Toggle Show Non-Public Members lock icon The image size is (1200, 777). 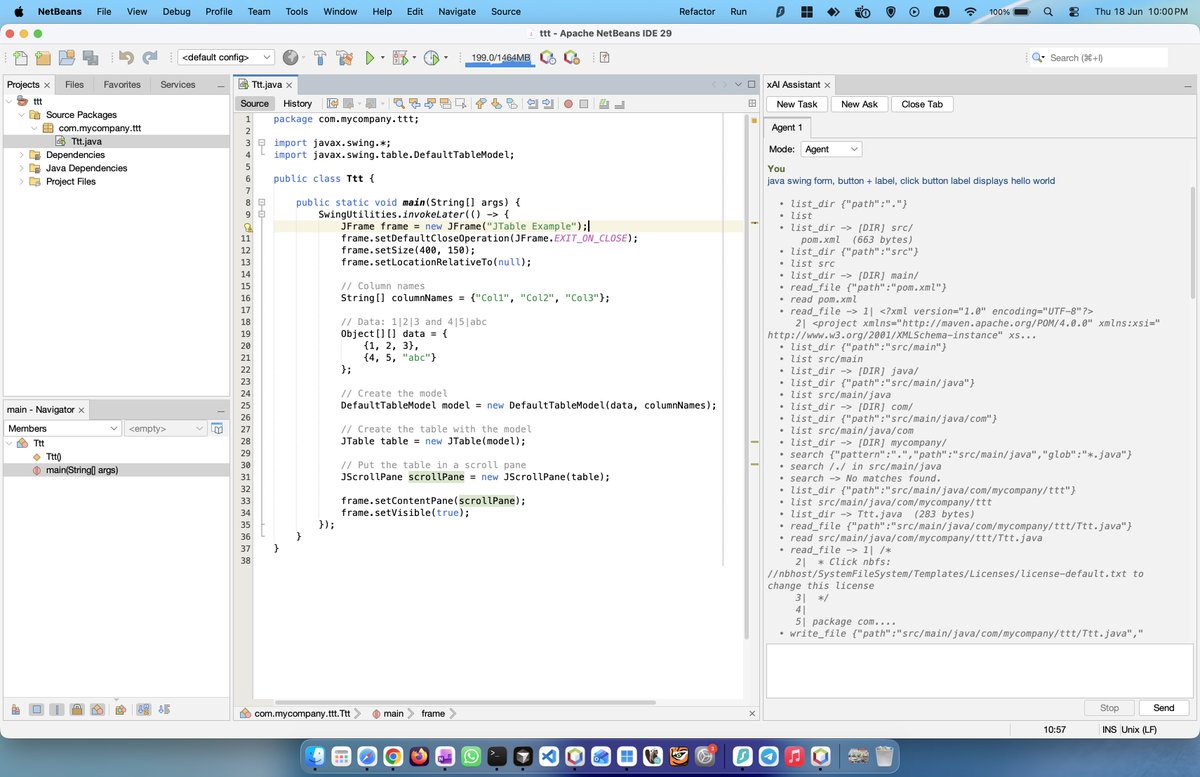pos(77,710)
